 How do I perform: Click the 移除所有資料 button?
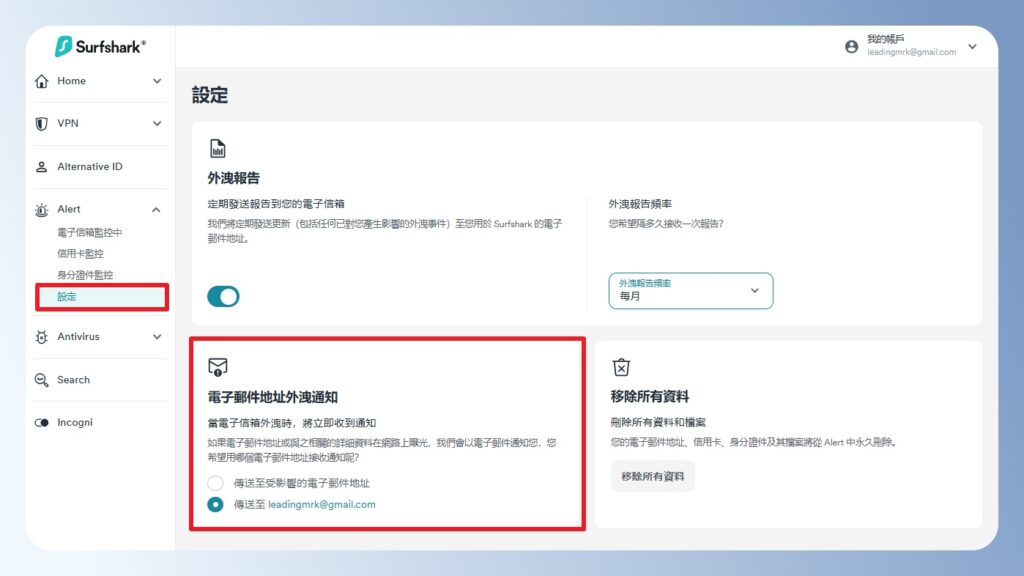(x=652, y=476)
